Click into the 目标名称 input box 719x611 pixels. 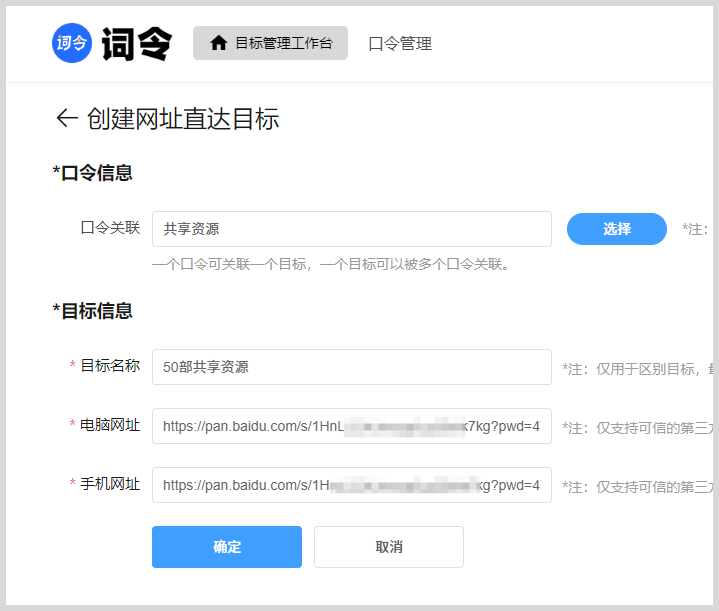pyautogui.click(x=351, y=367)
